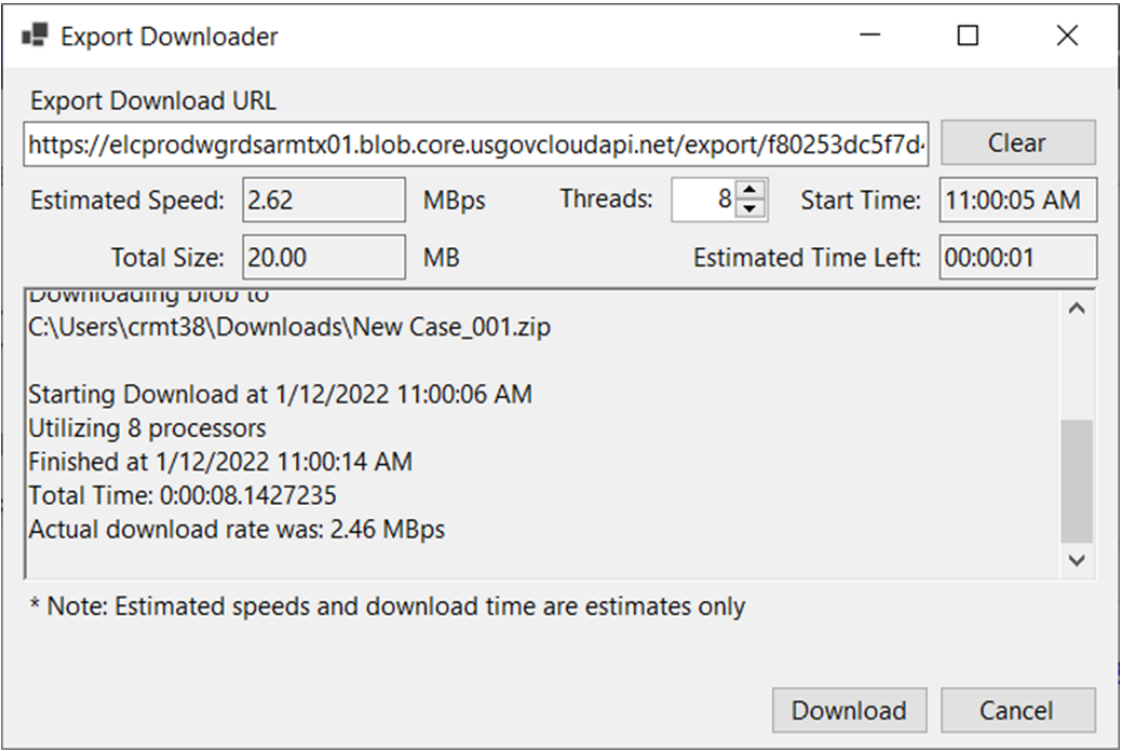Screen dimensions: 1124x751
Task: Click the Actual download rate log line
Action: tap(237, 530)
